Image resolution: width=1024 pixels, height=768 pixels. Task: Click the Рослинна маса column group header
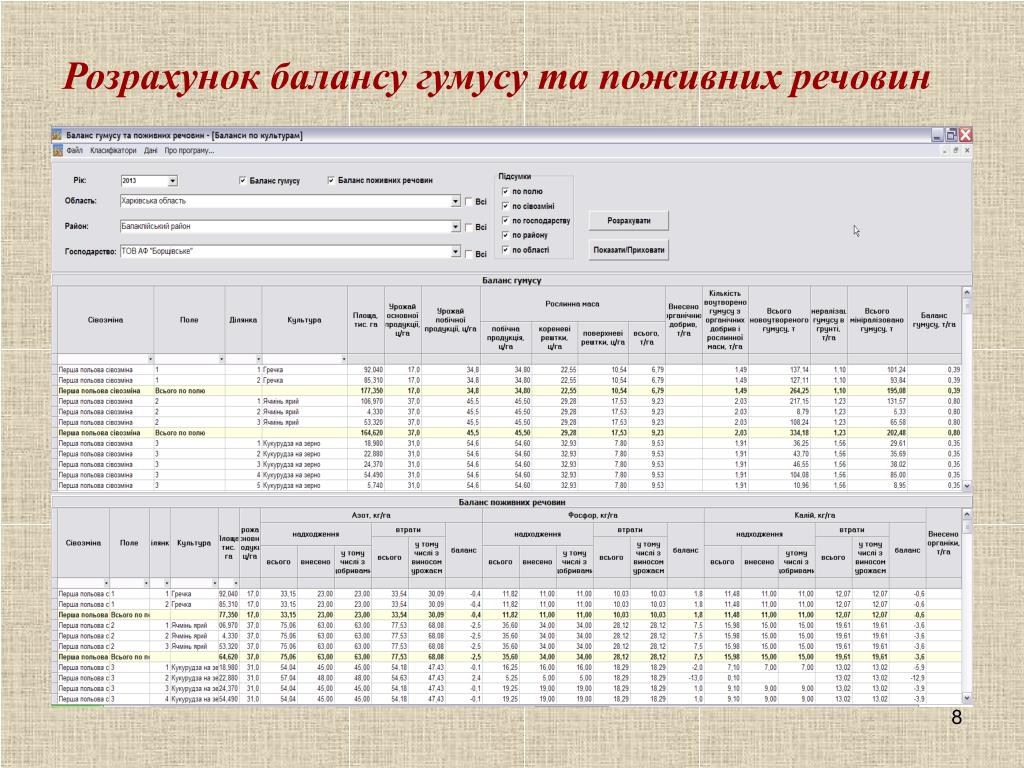point(572,304)
